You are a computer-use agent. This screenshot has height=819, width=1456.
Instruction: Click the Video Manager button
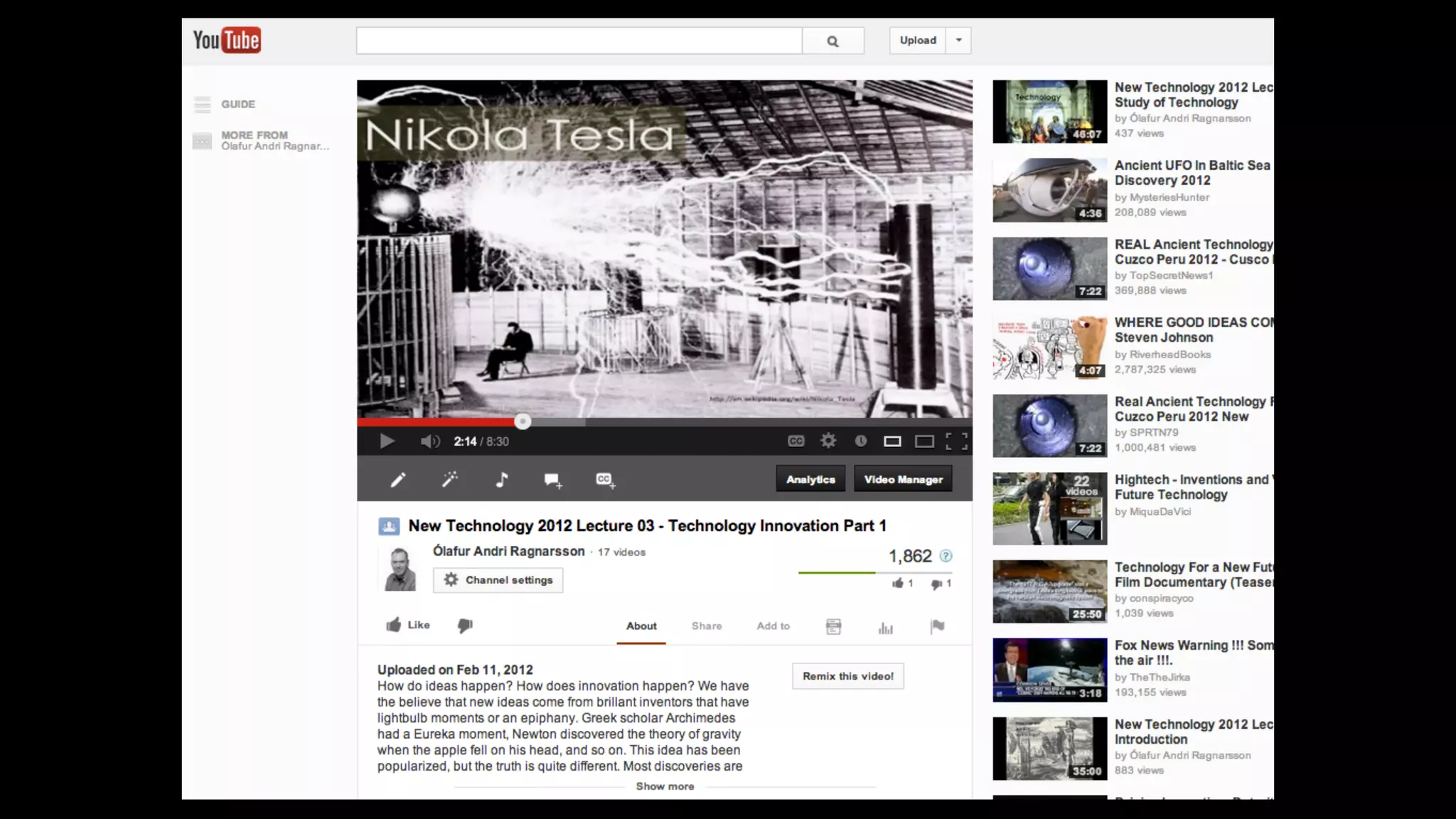(903, 480)
